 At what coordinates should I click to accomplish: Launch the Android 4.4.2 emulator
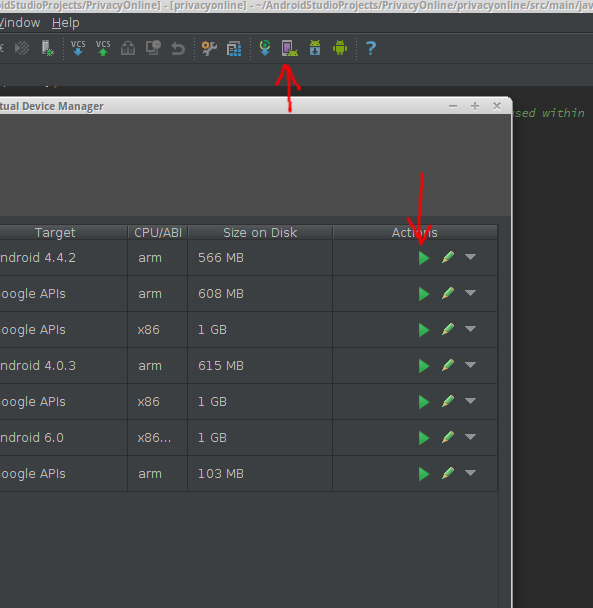(x=424, y=257)
